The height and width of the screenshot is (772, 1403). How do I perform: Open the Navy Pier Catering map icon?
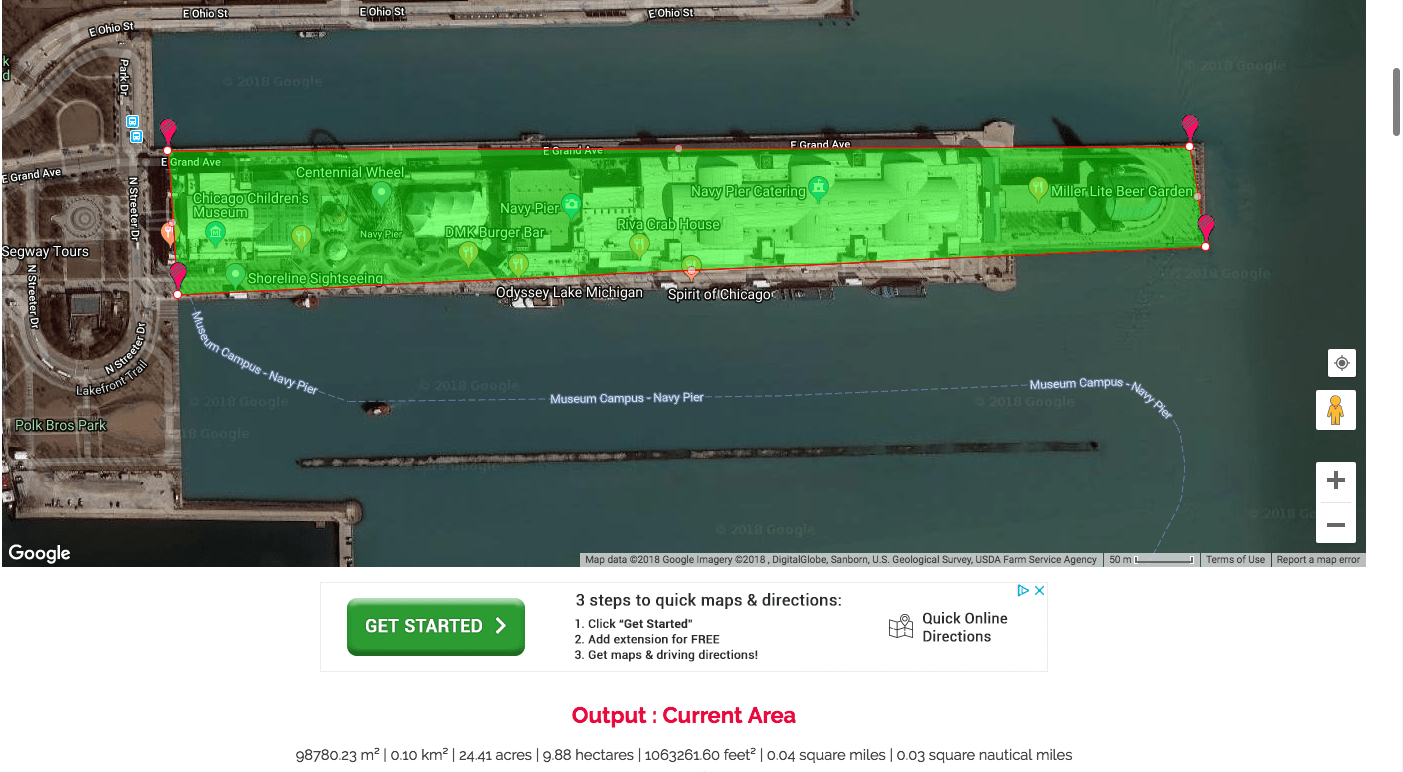(x=818, y=188)
